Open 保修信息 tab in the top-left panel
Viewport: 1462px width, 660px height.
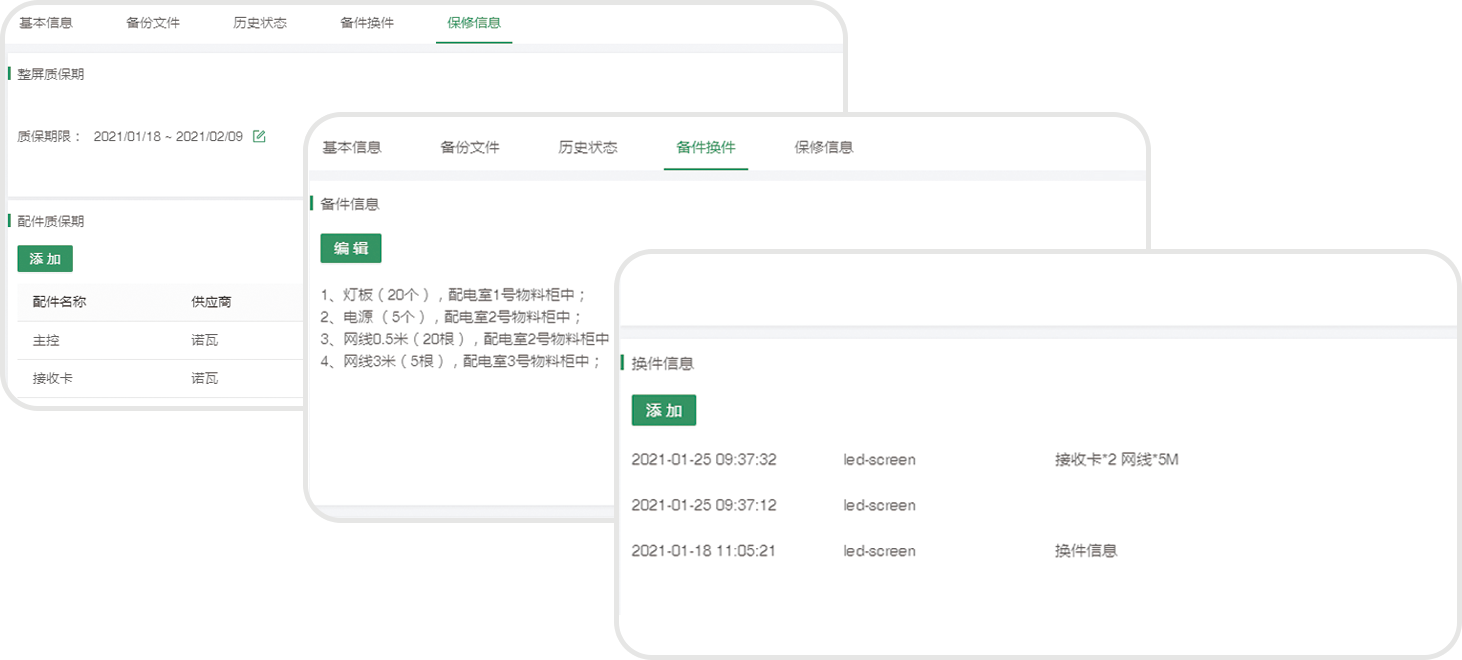474,23
